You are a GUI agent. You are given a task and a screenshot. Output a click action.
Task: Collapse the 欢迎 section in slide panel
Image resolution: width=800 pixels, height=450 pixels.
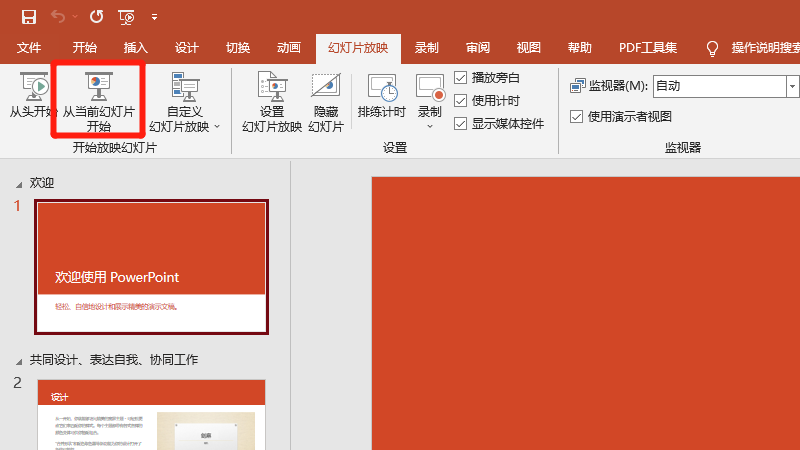(x=17, y=184)
